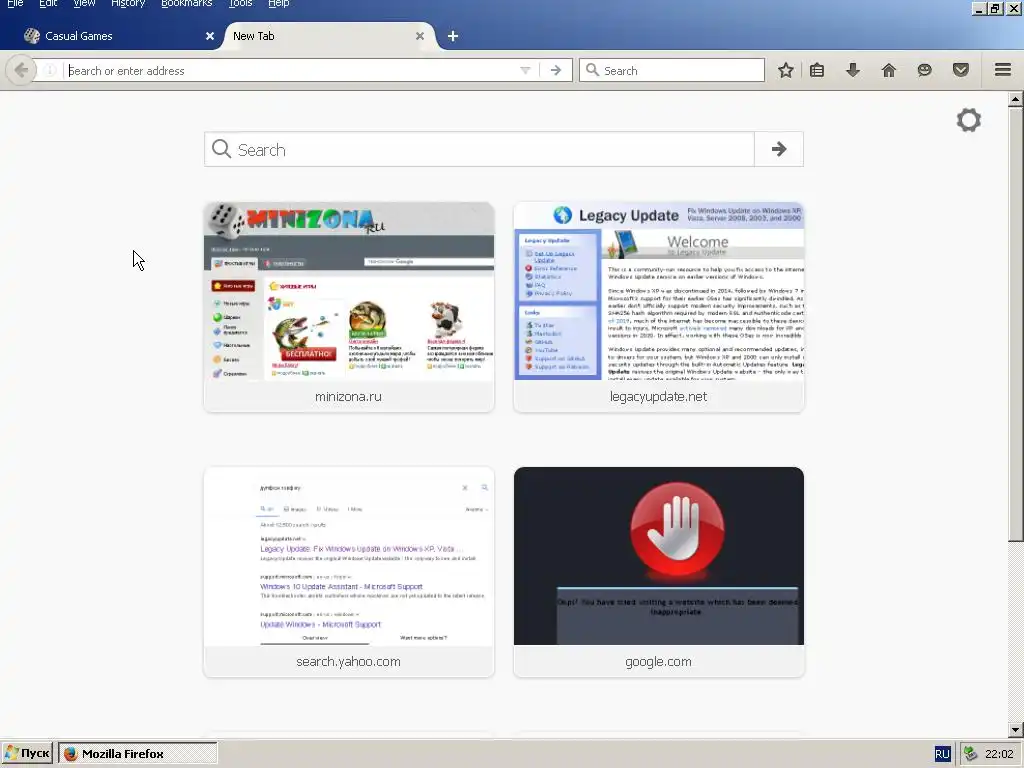1024x768 pixels.
Task: Click the scrollbar down arrow
Action: coord(1015,729)
